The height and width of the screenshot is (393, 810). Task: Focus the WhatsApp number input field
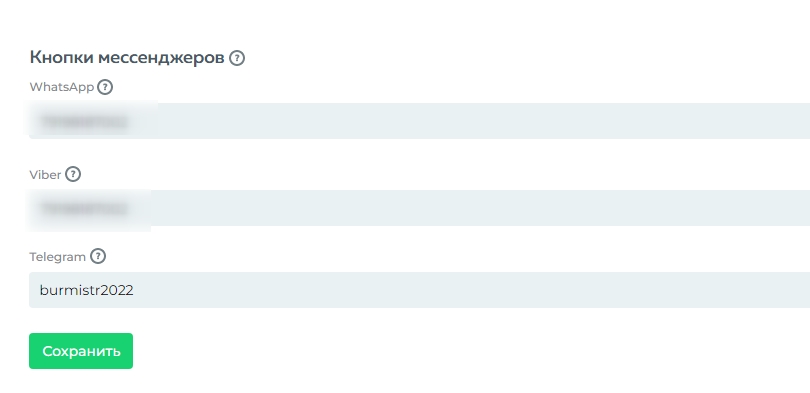[x=419, y=121]
